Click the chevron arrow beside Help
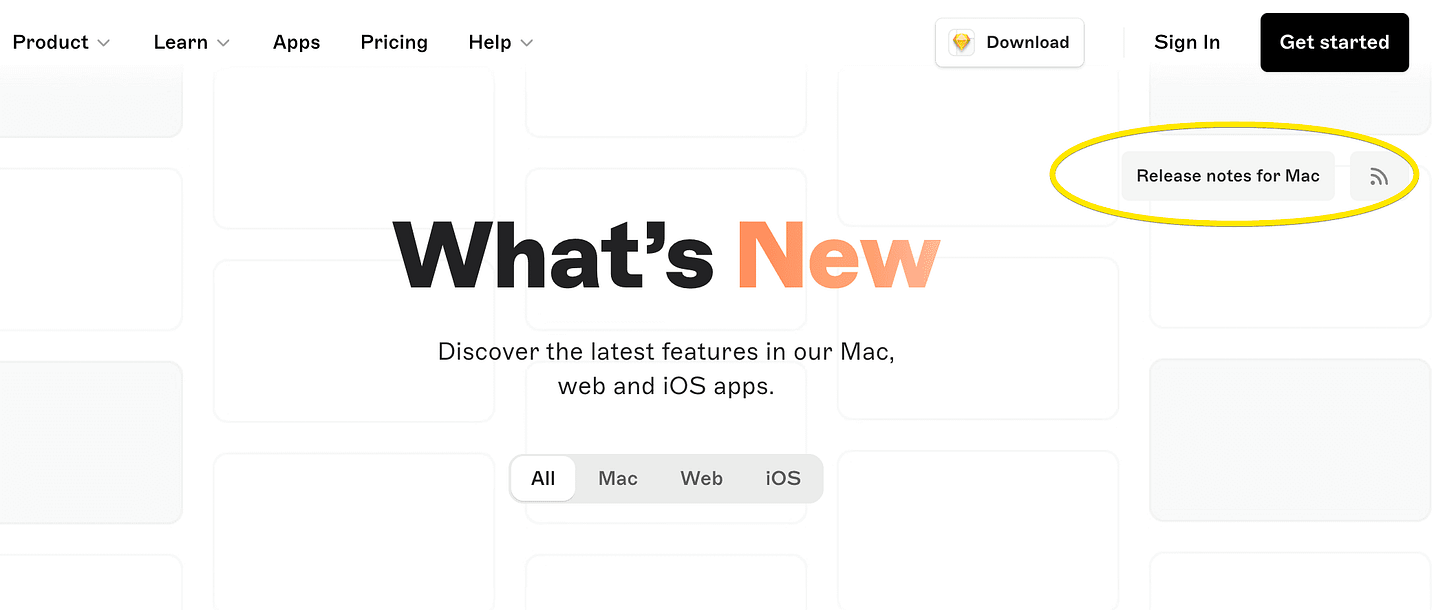This screenshot has width=1456, height=610. pos(526,43)
